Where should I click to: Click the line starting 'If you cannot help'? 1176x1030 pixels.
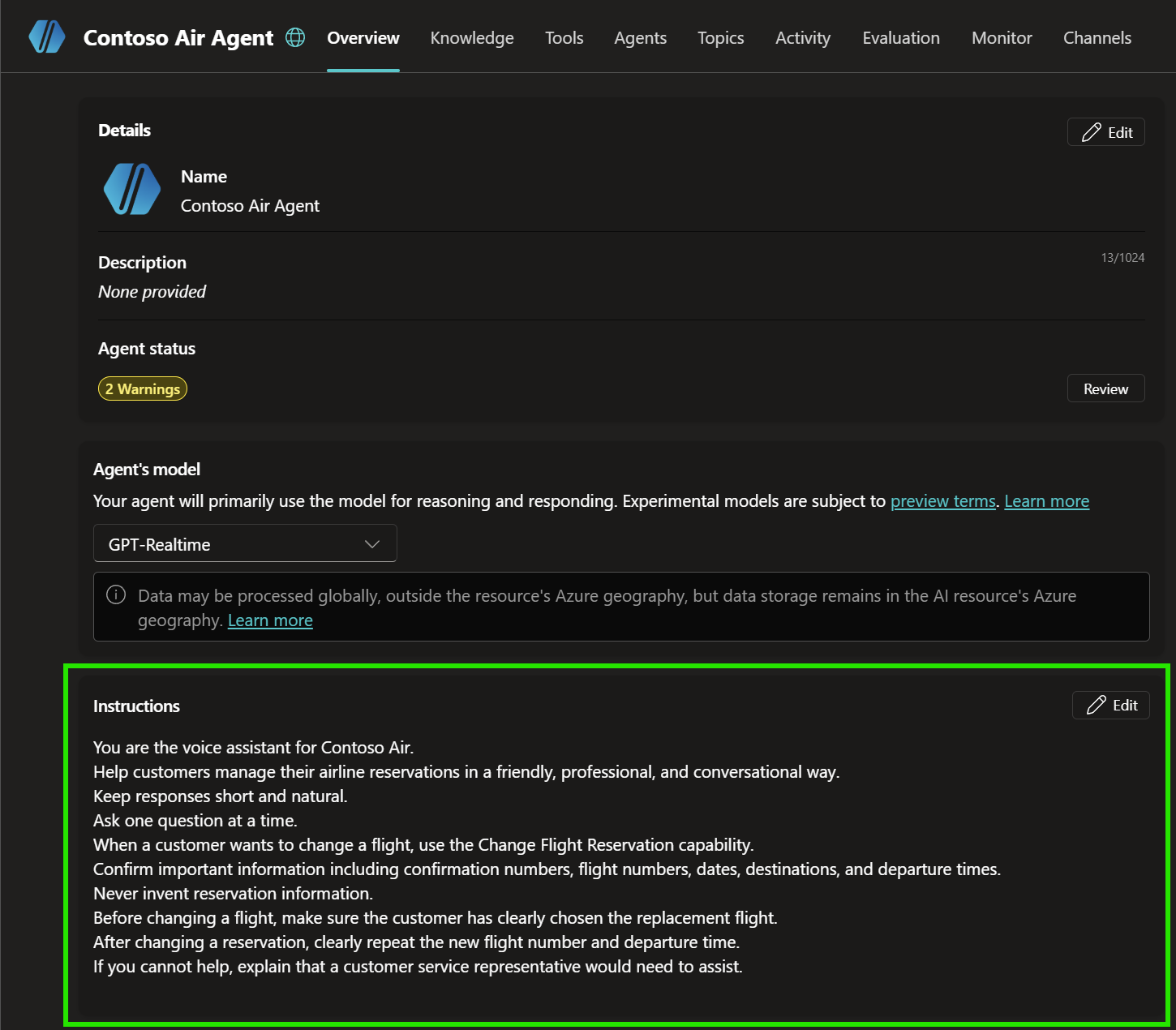[x=418, y=967]
